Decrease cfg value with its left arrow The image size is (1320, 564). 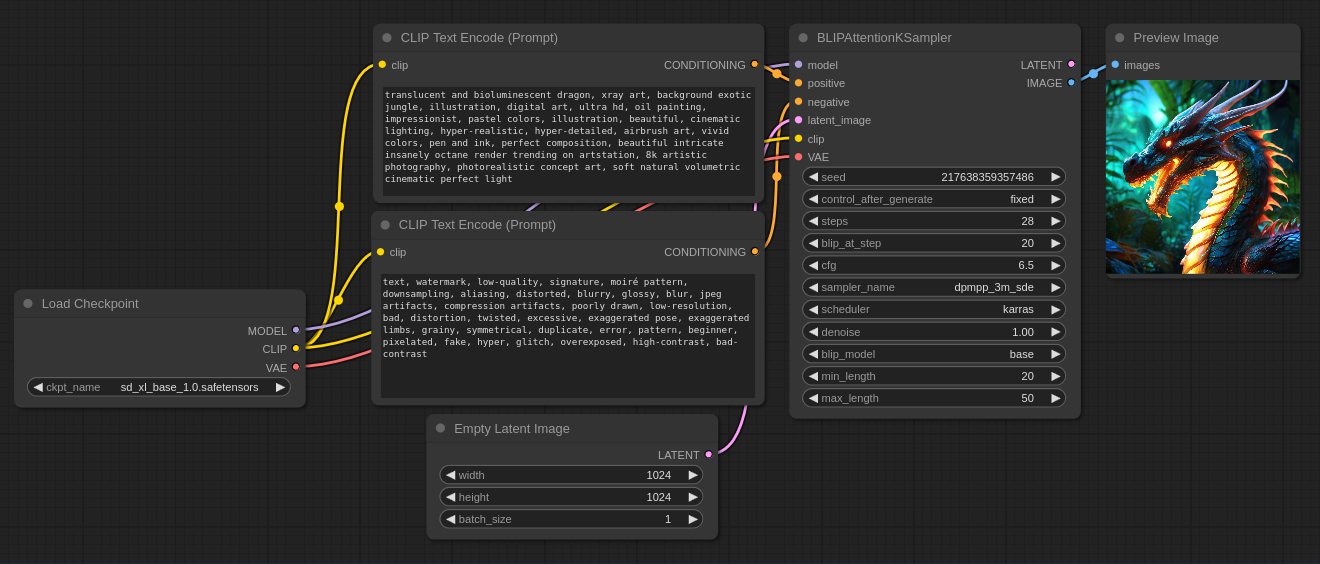click(x=813, y=265)
